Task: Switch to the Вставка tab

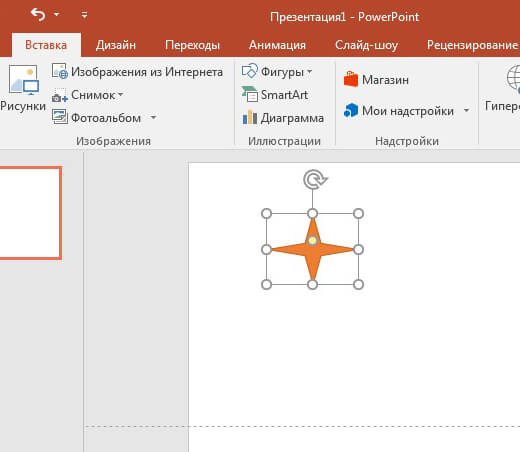Action: click(46, 45)
